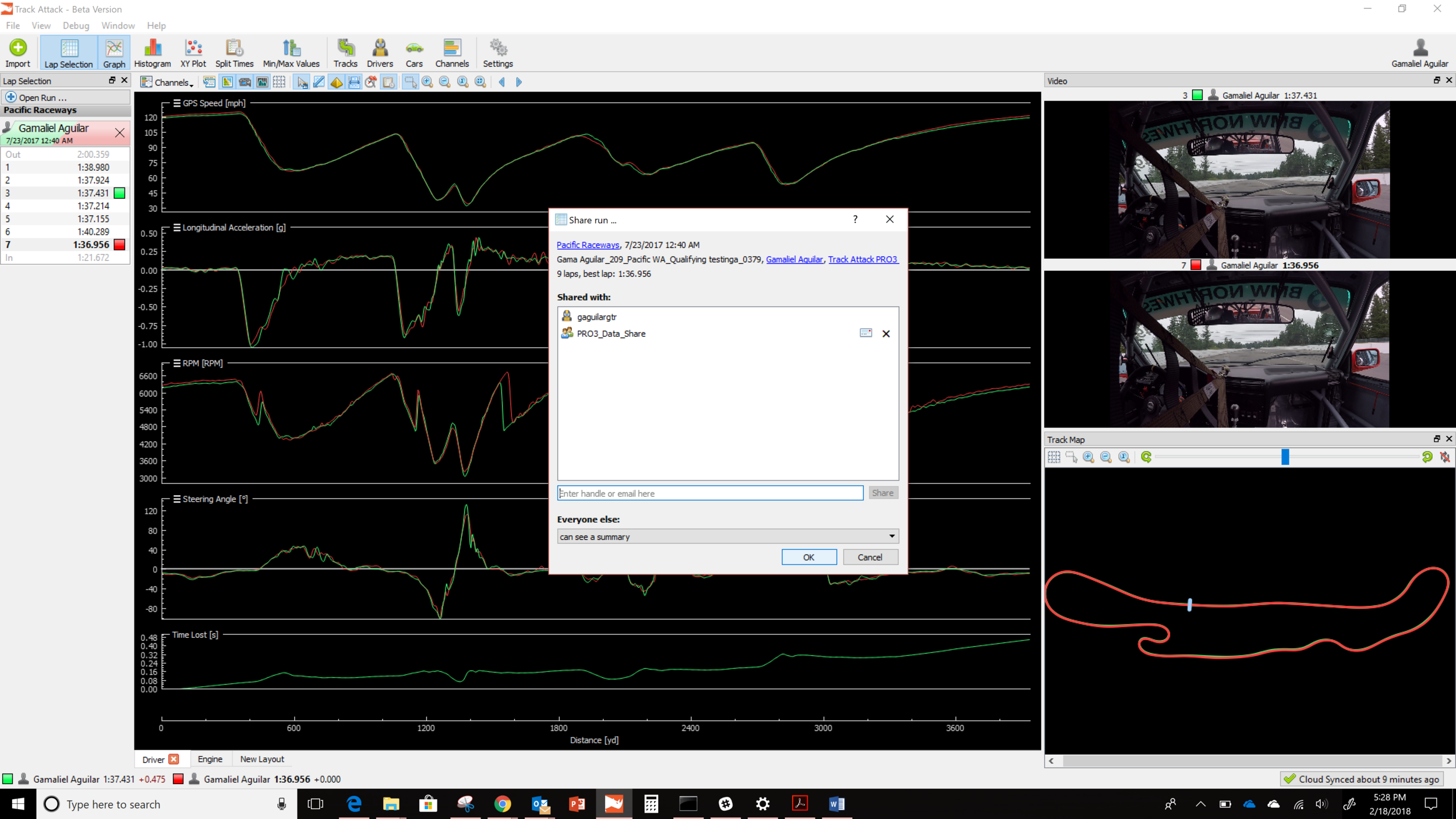This screenshot has height=819, width=1456.
Task: Open the XY Plot view
Action: click(193, 53)
